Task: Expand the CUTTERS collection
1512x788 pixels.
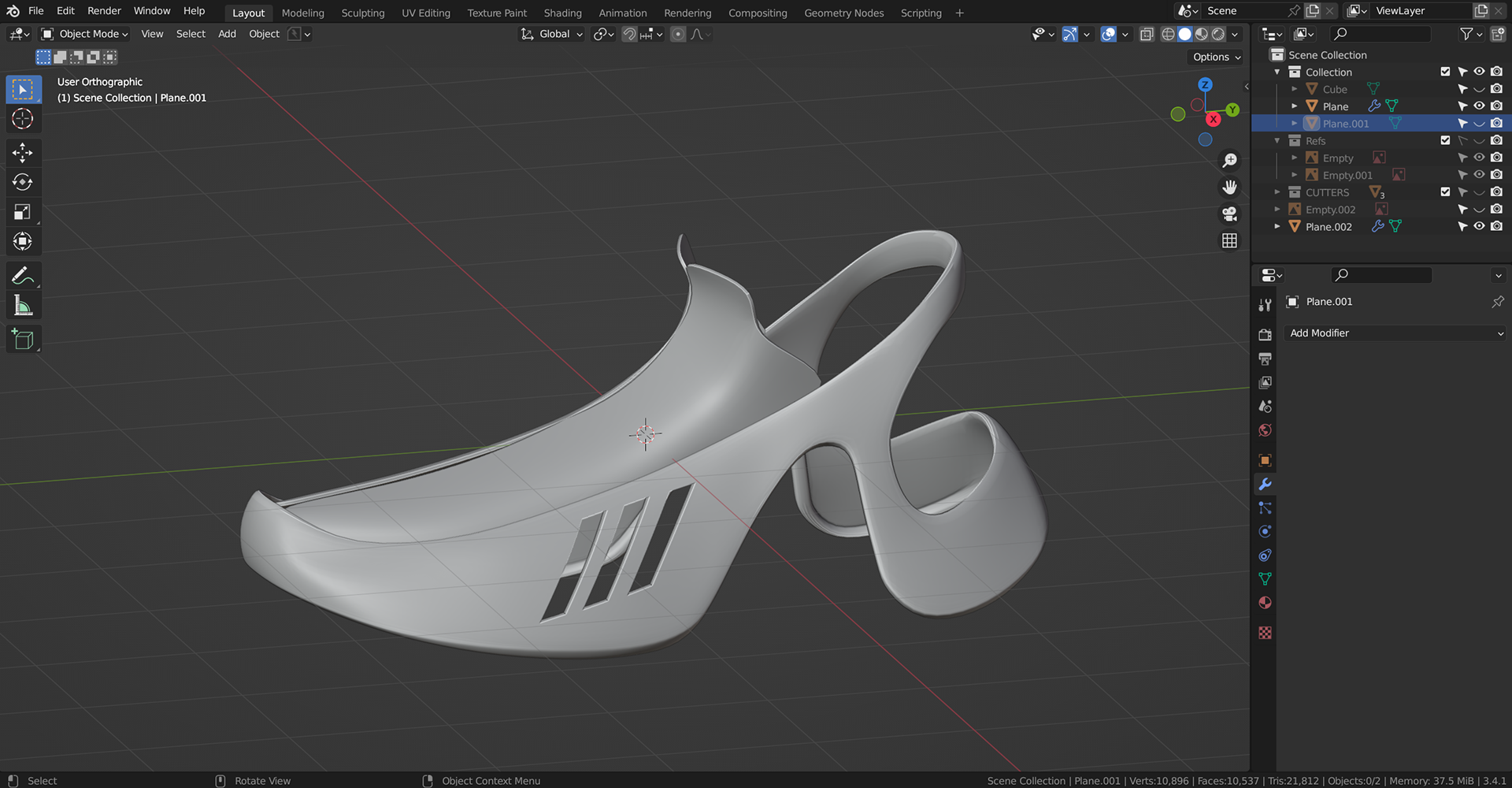Action: (1277, 191)
